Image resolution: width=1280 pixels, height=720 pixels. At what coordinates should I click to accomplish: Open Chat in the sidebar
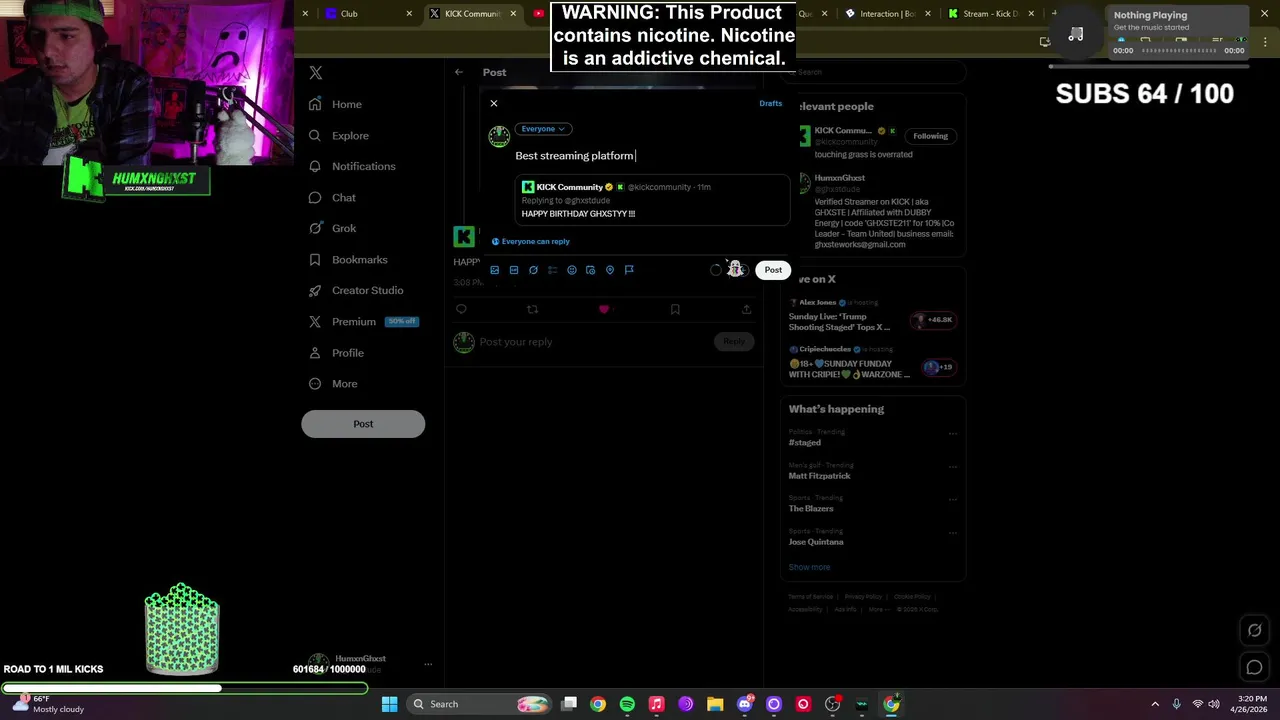click(332, 198)
